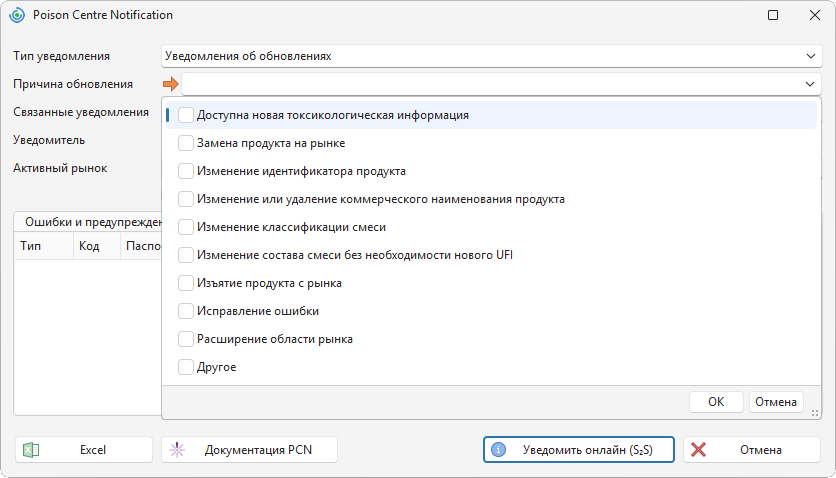Click the blue info icon on Notify online
Image resolution: width=836 pixels, height=478 pixels.
(x=499, y=450)
